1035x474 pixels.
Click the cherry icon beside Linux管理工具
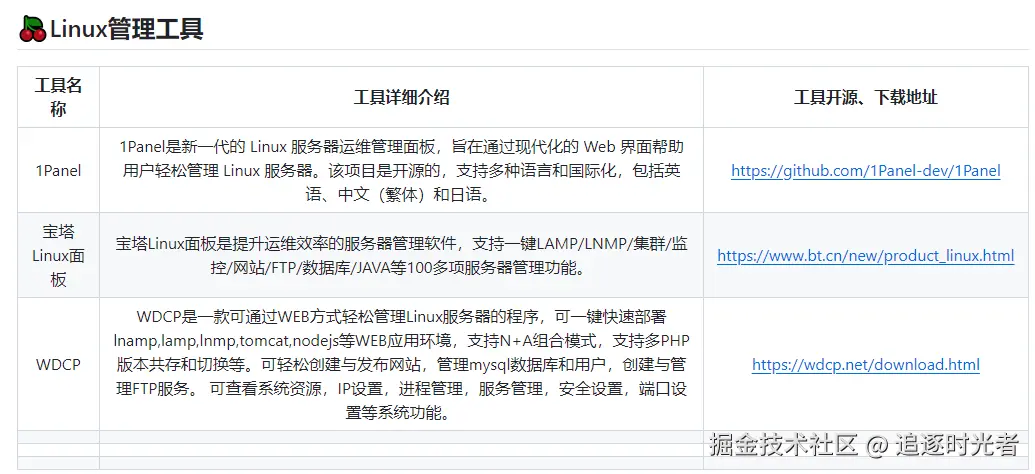[32, 30]
